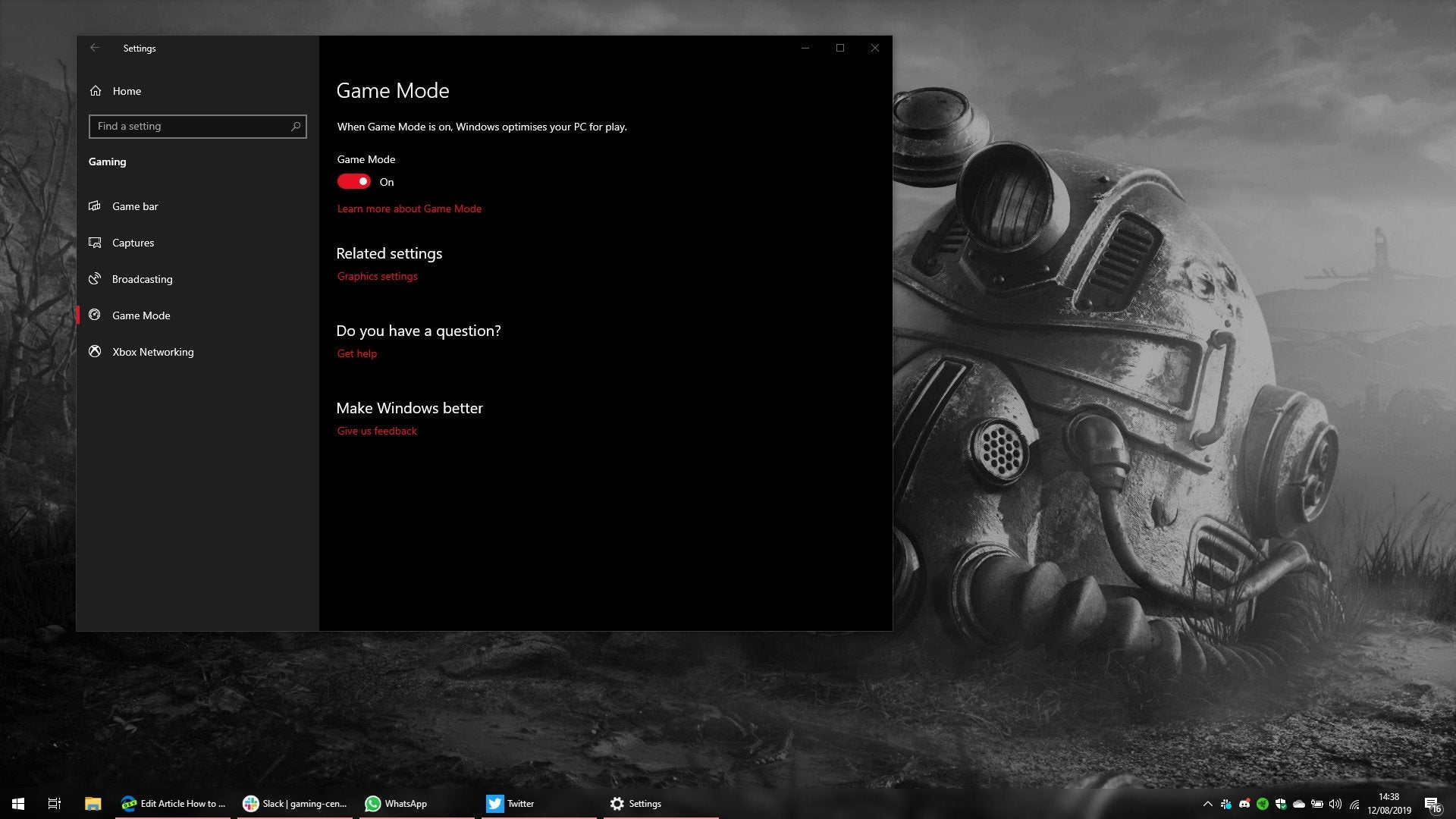Click Get help under Do you have a question
Image resolution: width=1456 pixels, height=819 pixels.
(356, 353)
